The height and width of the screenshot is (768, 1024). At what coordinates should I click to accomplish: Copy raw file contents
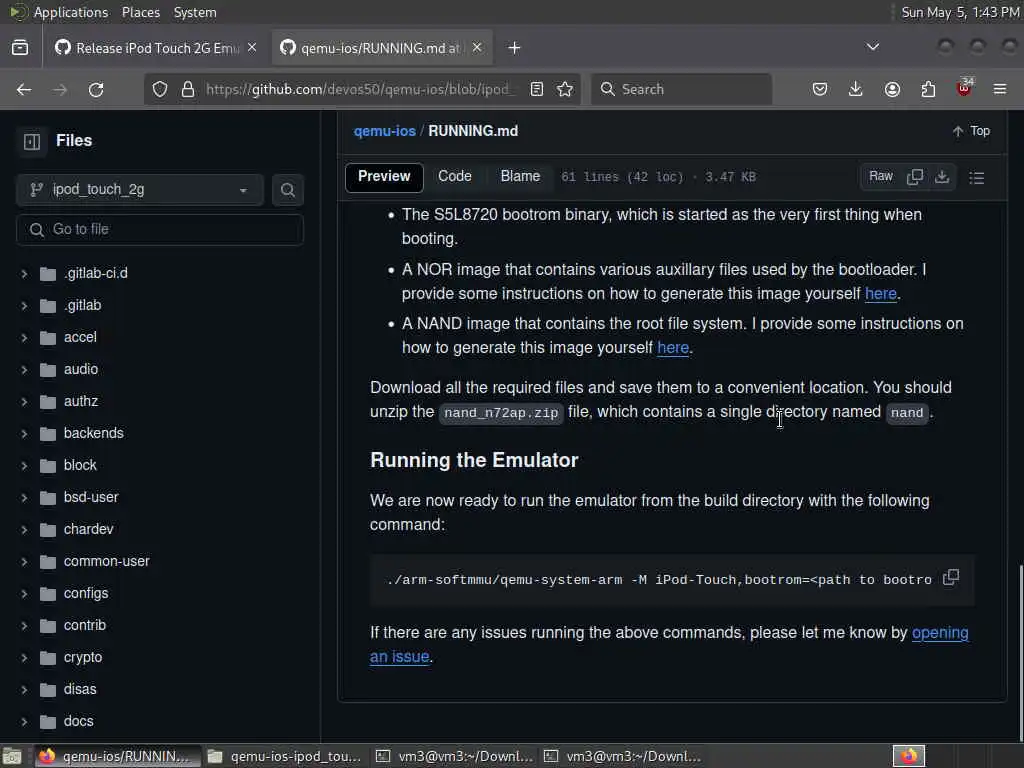[915, 177]
